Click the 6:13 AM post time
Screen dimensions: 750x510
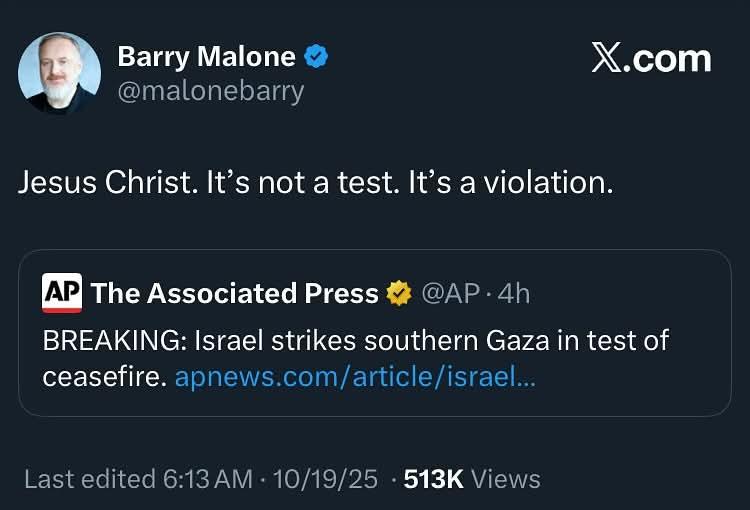208,479
